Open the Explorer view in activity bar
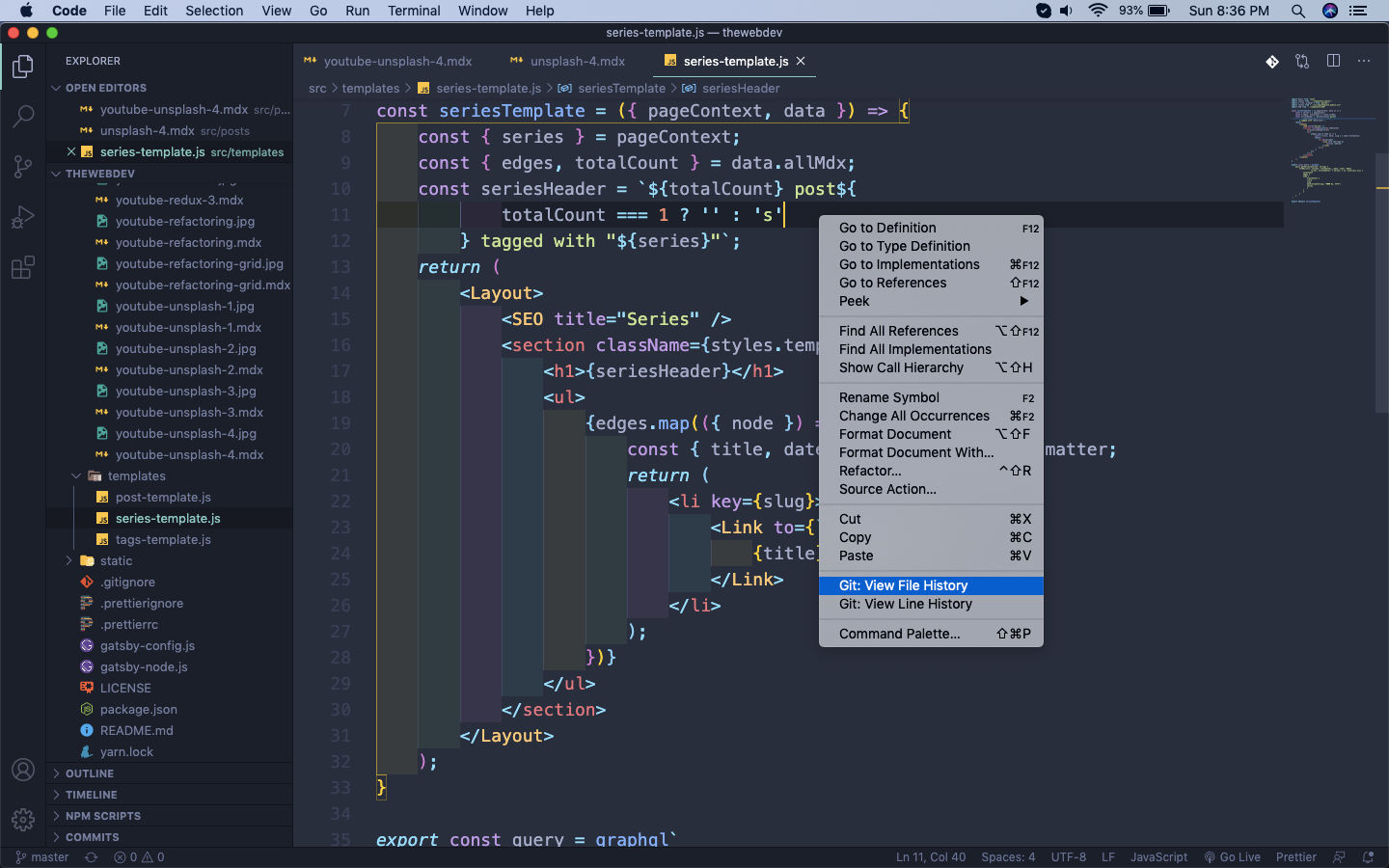 [23, 67]
